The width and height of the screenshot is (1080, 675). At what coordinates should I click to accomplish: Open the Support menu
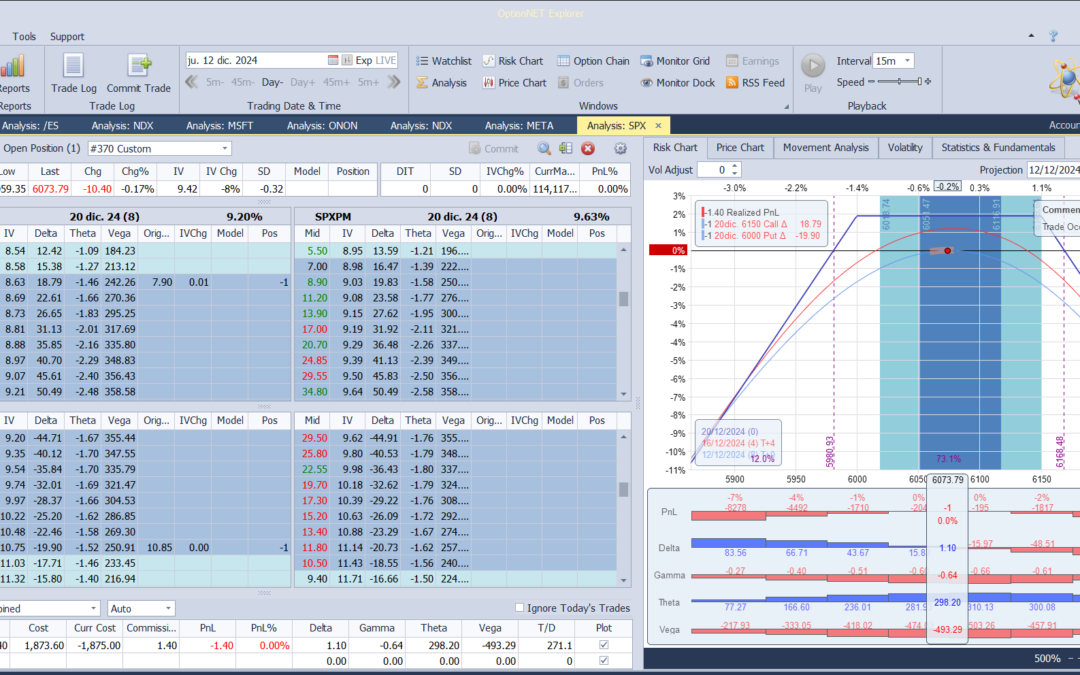pyautogui.click(x=67, y=37)
